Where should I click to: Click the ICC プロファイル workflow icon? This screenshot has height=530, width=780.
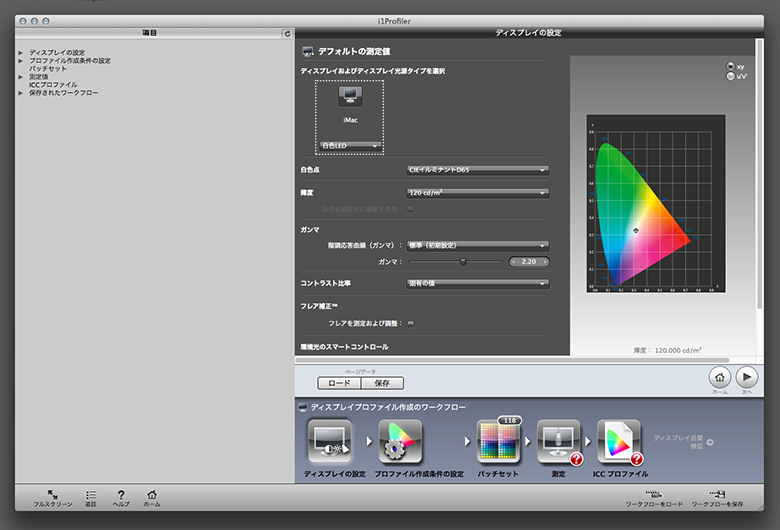point(618,442)
